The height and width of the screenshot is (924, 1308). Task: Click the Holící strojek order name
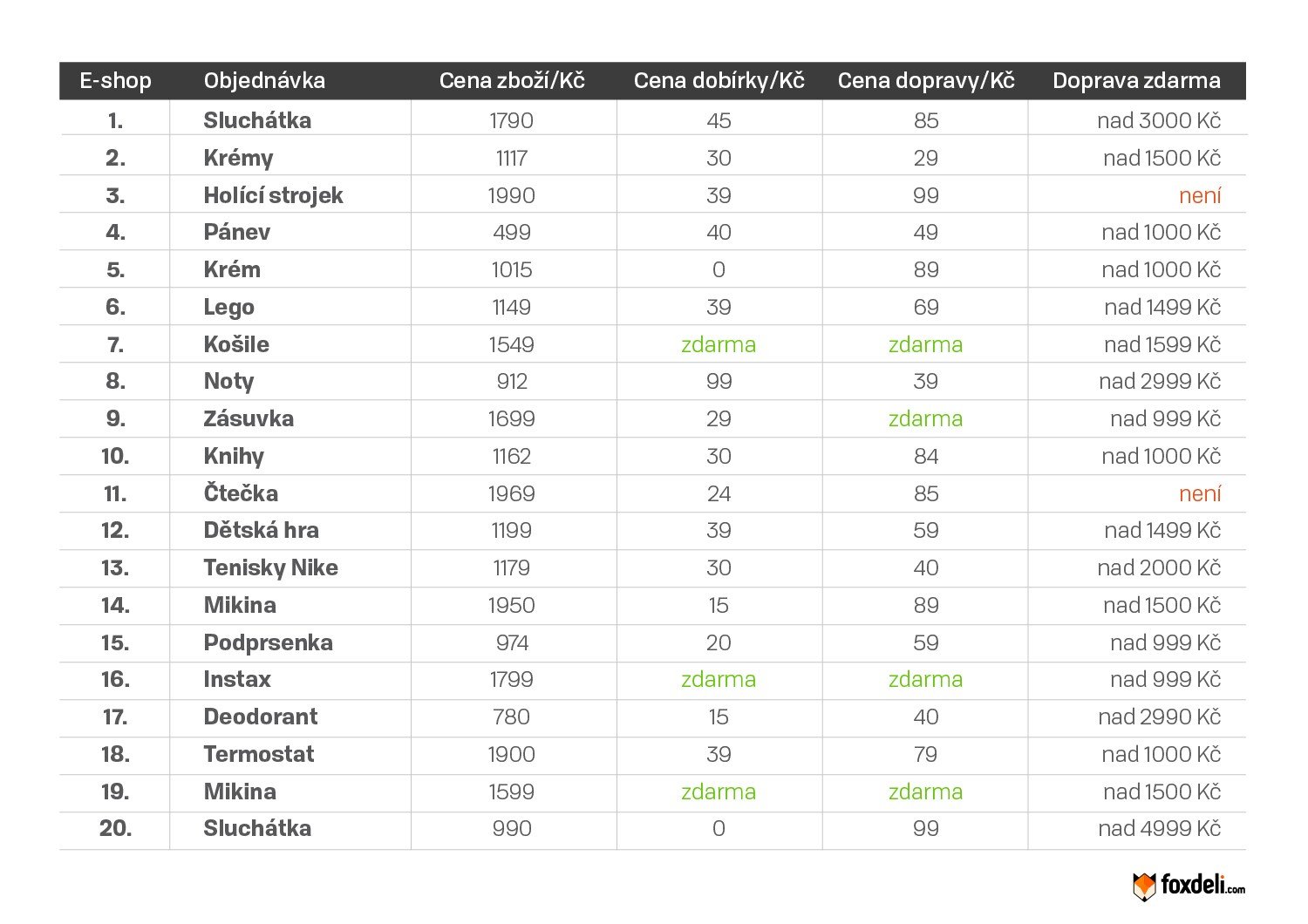(x=273, y=195)
